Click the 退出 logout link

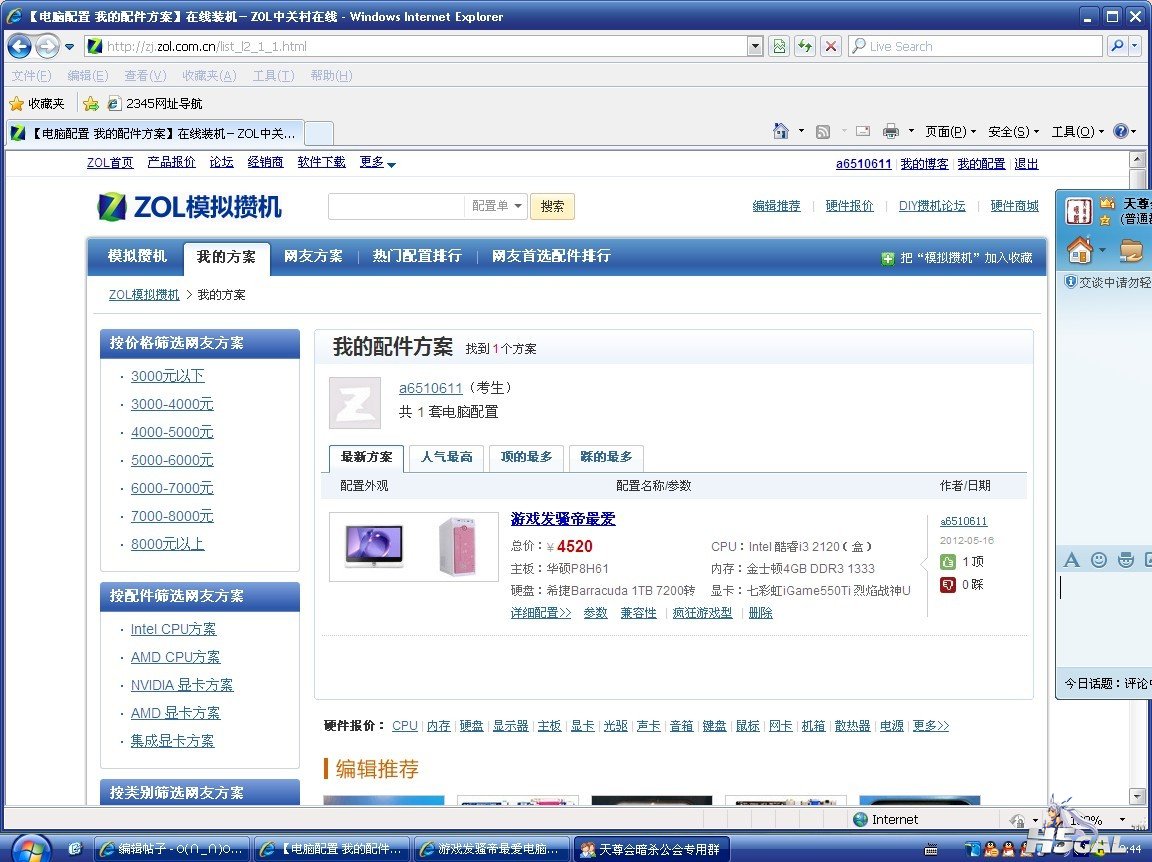tap(1026, 164)
